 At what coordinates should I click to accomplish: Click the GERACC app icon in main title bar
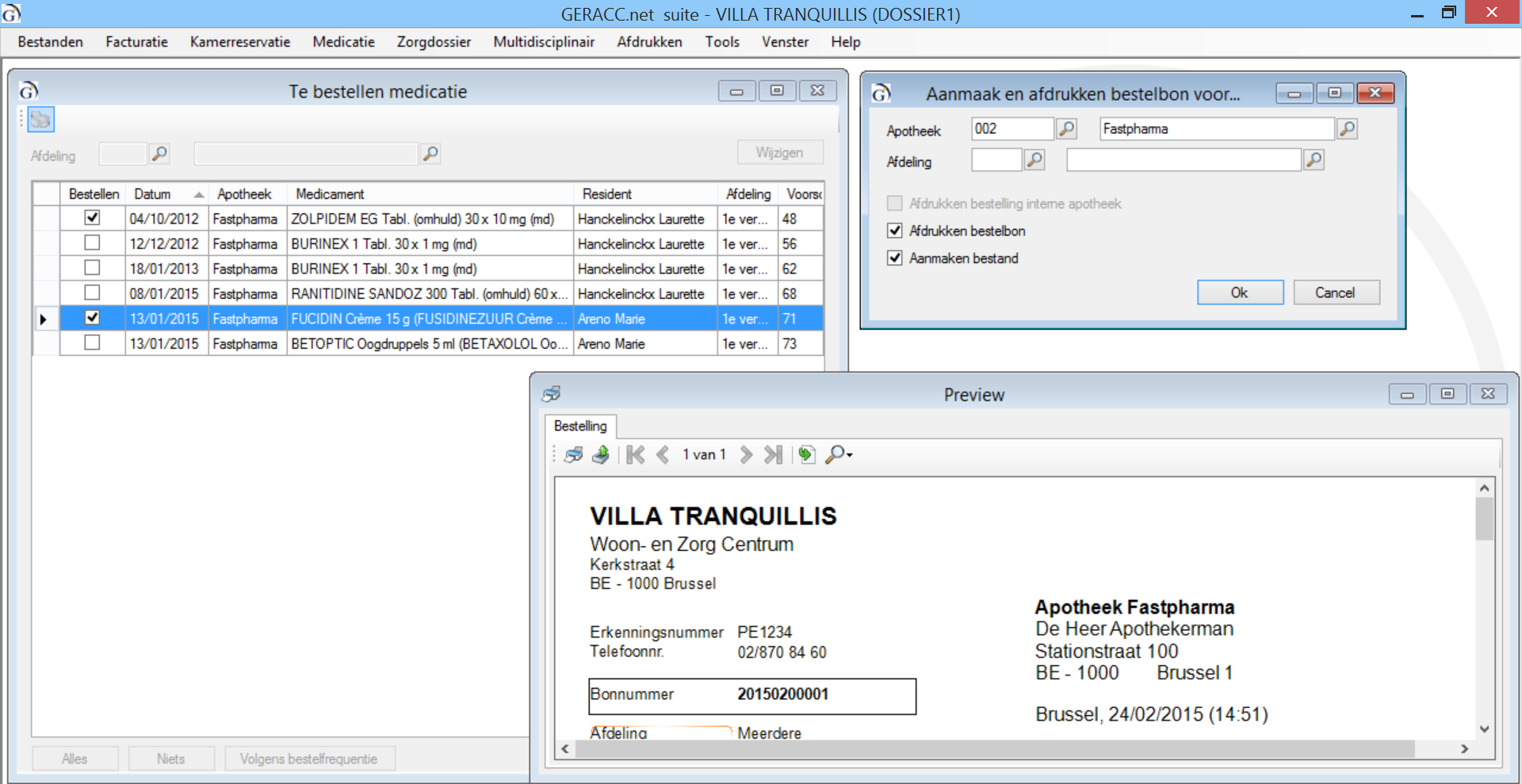pyautogui.click(x=10, y=13)
